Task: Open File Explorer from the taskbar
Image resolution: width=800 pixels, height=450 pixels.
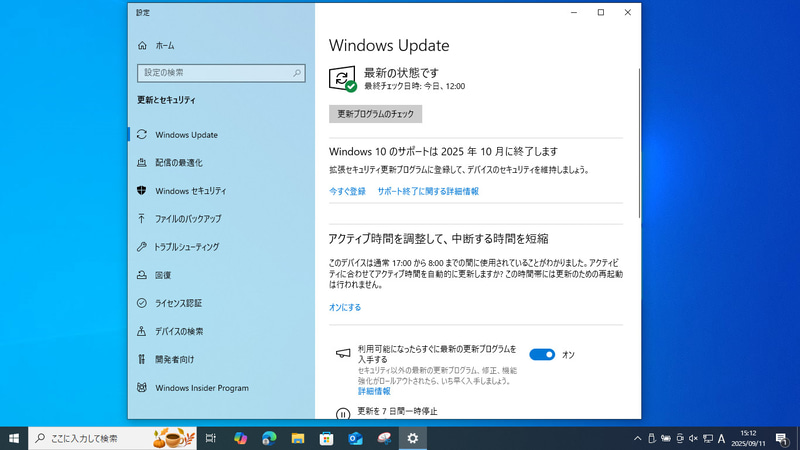Action: click(x=297, y=438)
